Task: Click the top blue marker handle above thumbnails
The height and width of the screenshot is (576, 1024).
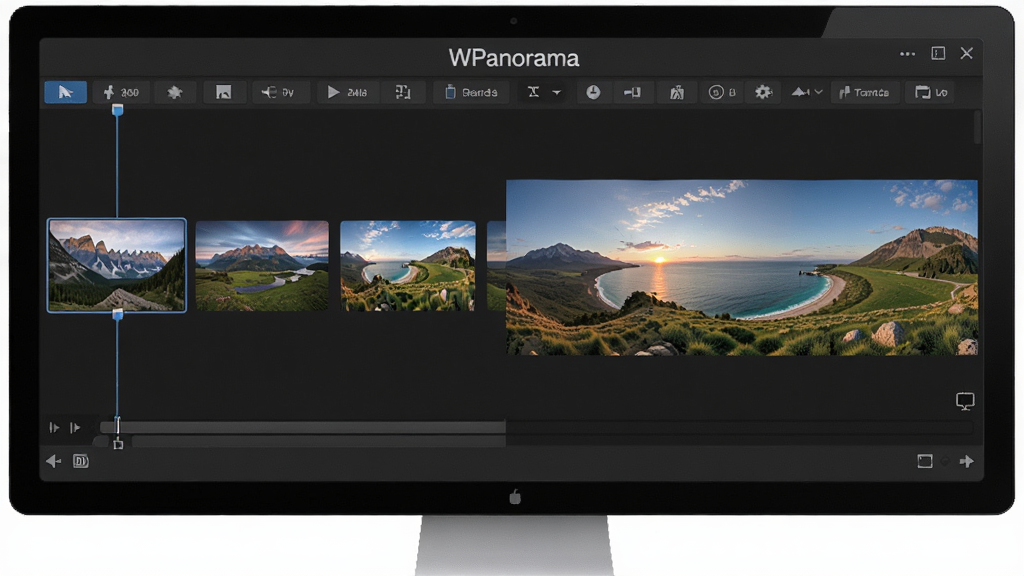Action: [x=118, y=110]
